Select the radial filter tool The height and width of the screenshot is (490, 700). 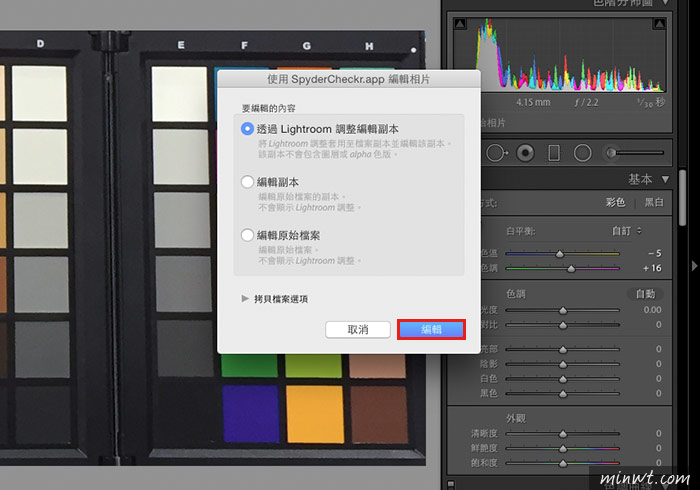pos(582,153)
